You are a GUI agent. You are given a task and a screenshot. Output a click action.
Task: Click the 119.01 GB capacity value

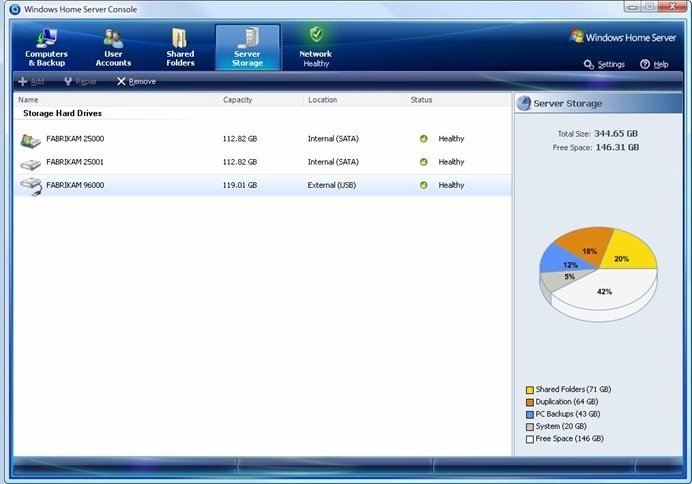tap(240, 185)
